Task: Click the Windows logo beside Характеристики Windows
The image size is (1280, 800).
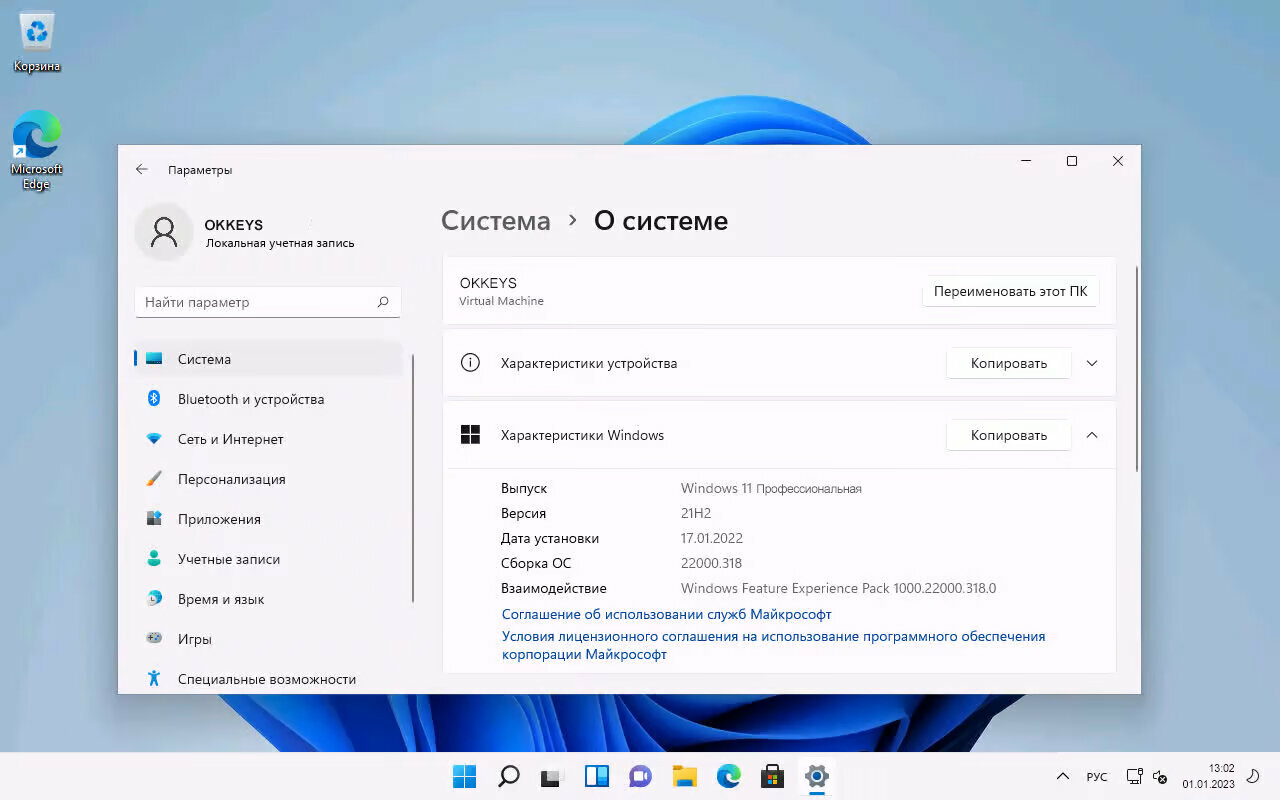Action: (470, 435)
